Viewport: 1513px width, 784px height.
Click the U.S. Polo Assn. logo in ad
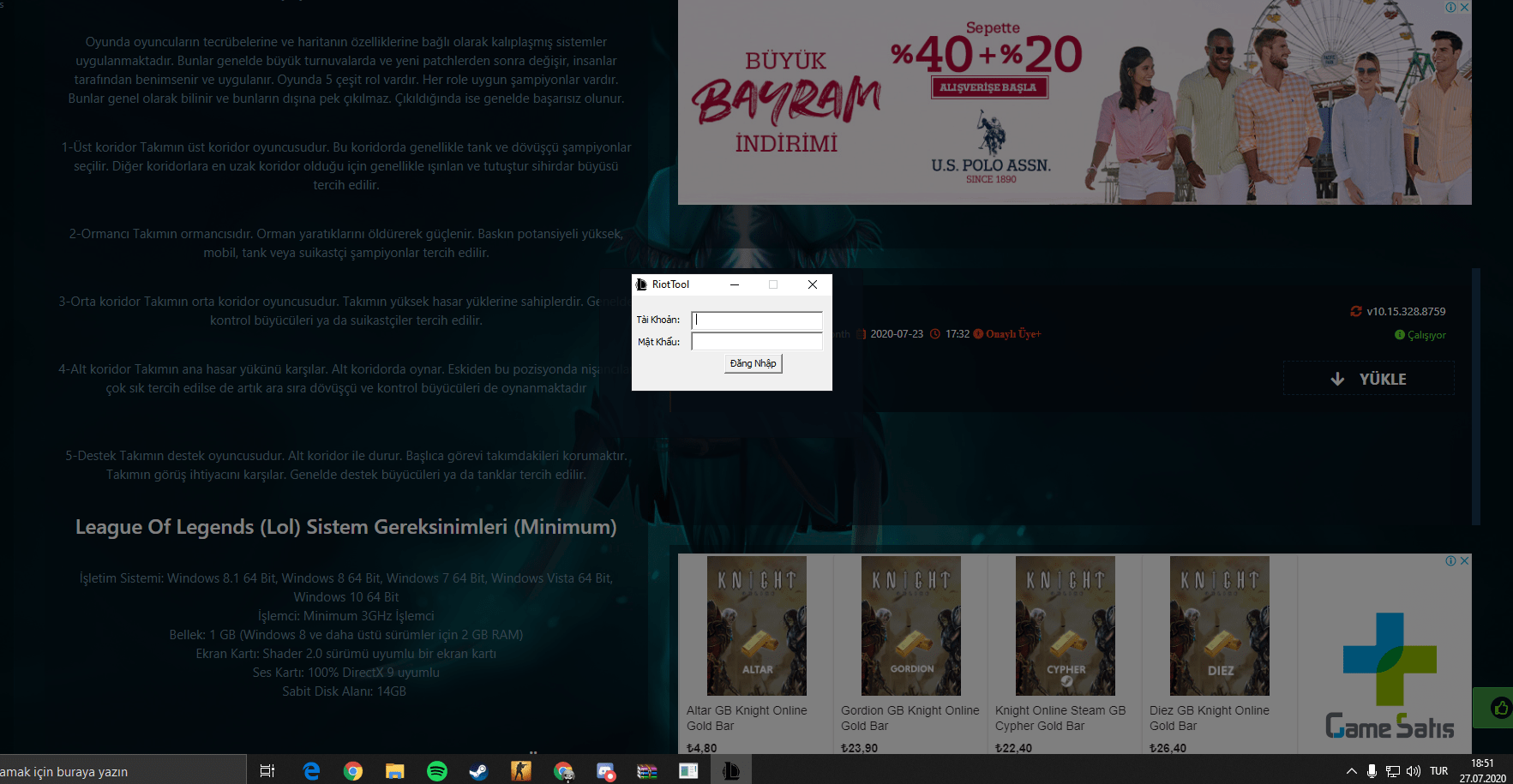[x=991, y=147]
